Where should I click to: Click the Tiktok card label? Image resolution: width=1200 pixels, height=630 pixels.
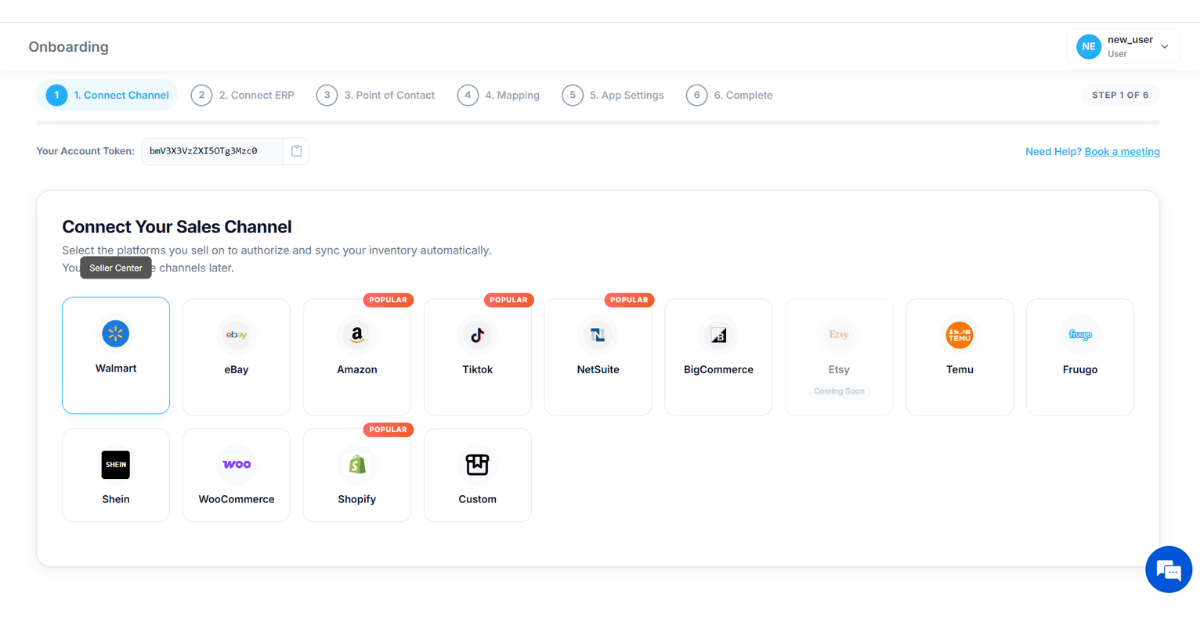click(478, 369)
